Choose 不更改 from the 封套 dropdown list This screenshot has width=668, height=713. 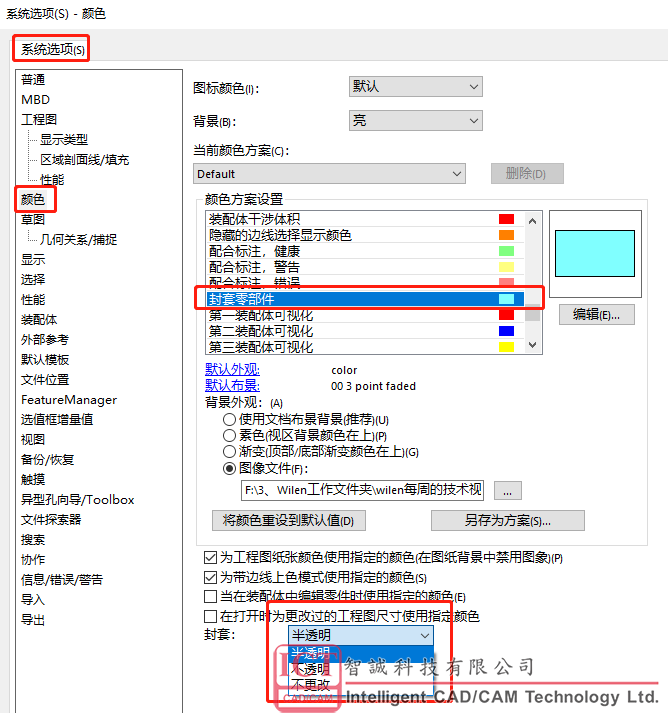(309, 686)
